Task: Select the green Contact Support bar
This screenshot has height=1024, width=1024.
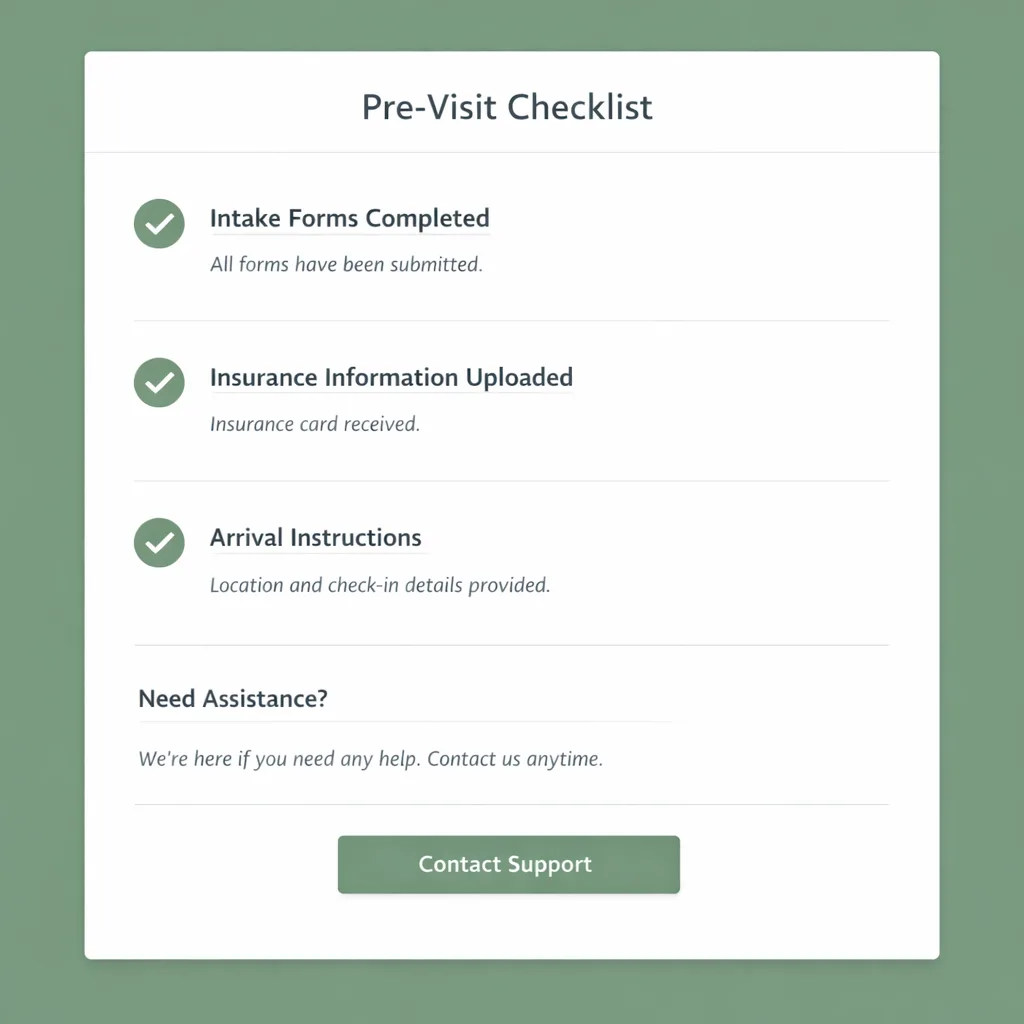Action: click(x=508, y=864)
